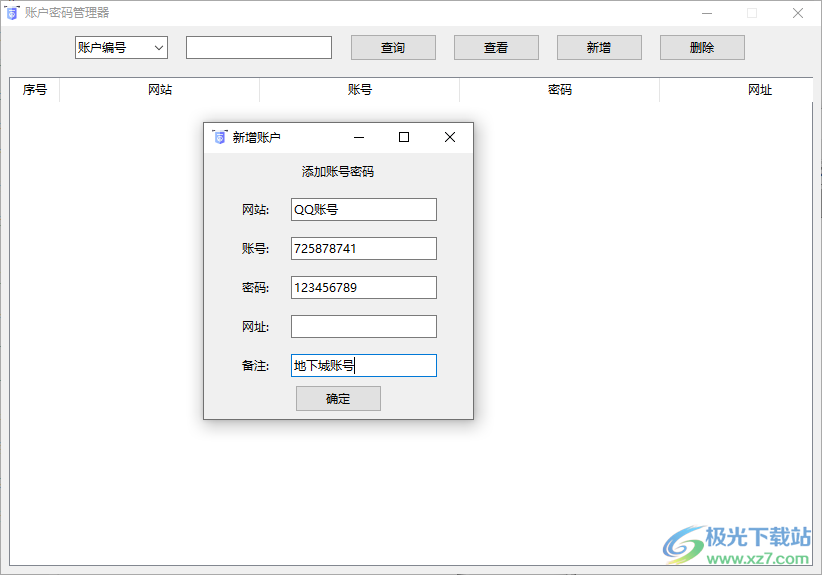Select the 网站 column header
Image resolution: width=822 pixels, height=575 pixels.
coord(160,90)
